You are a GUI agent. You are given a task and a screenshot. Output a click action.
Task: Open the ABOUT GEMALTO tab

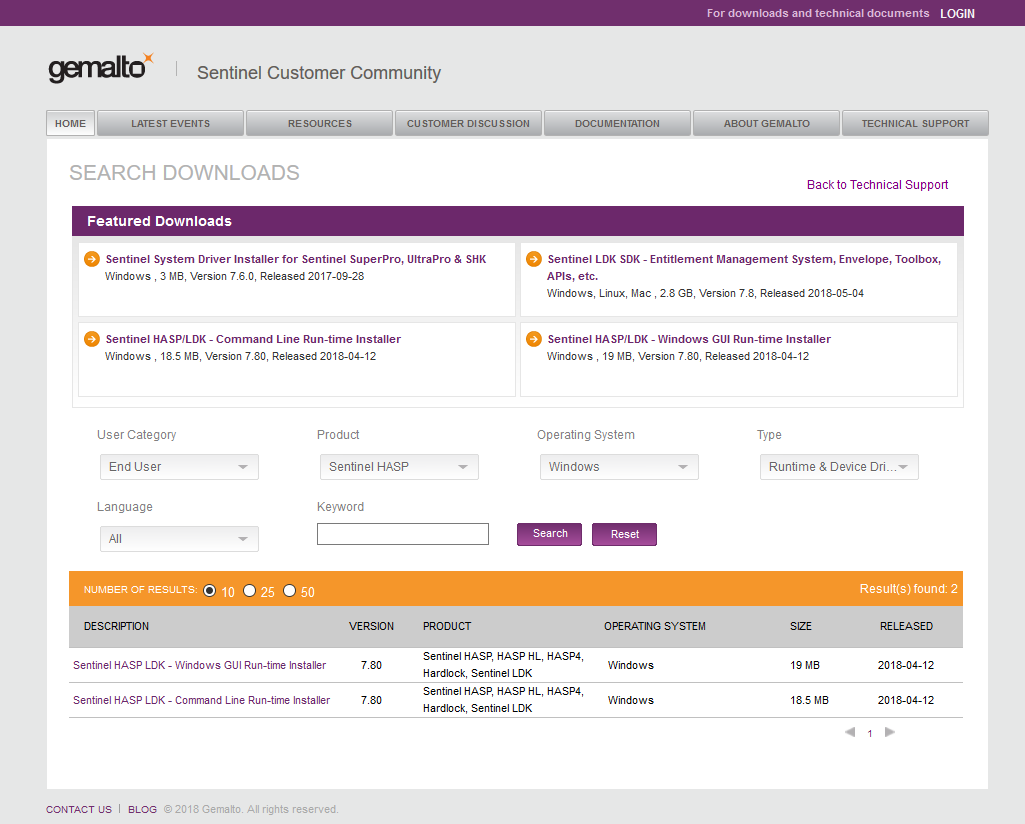coord(766,123)
